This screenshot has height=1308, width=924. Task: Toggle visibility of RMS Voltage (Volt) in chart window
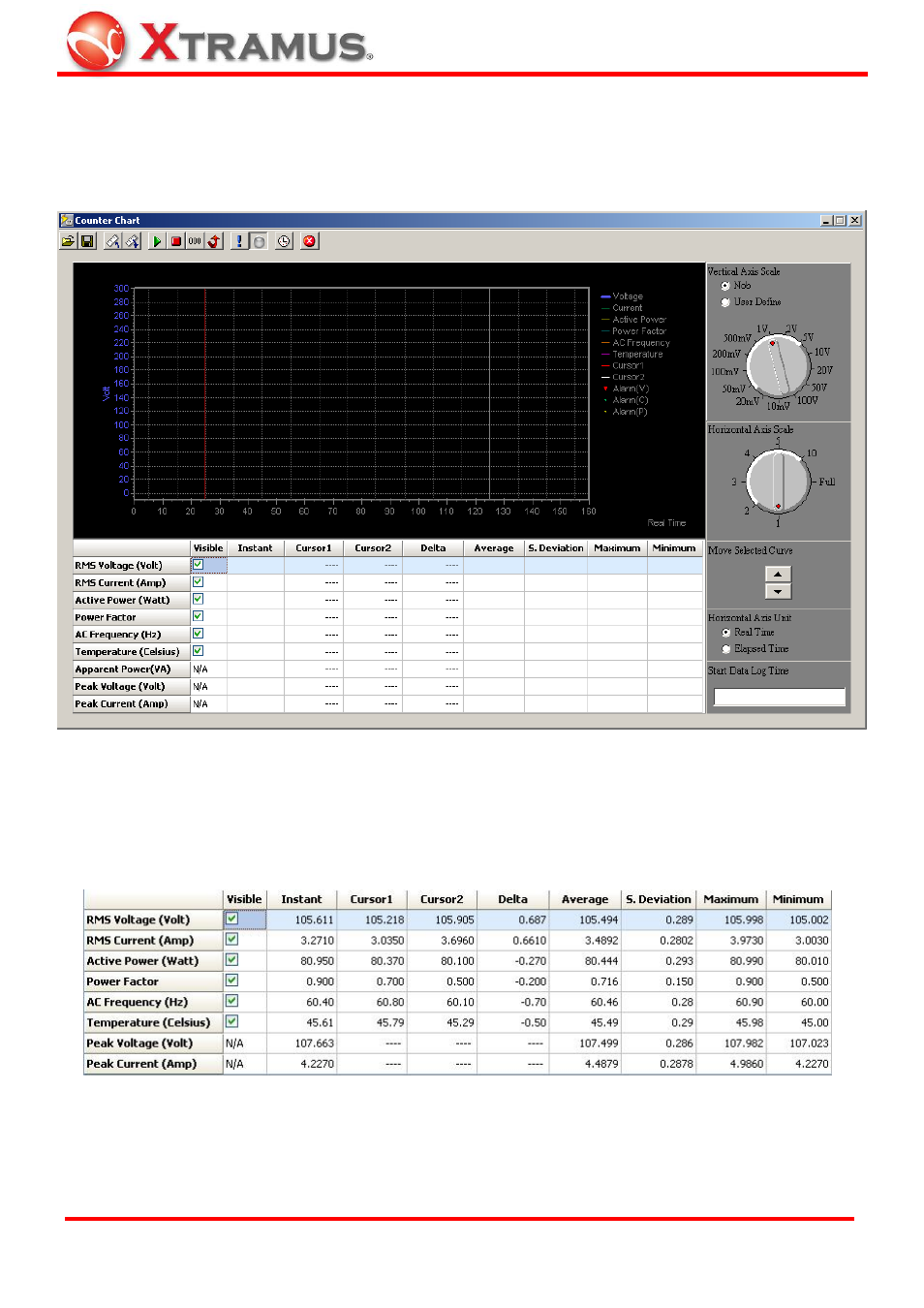tap(198, 565)
